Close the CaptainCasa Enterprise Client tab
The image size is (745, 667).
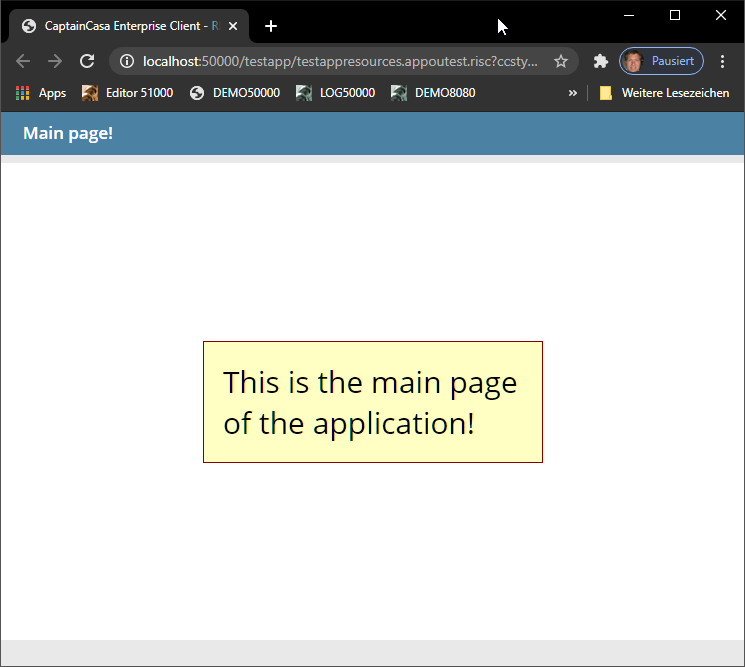(x=233, y=26)
